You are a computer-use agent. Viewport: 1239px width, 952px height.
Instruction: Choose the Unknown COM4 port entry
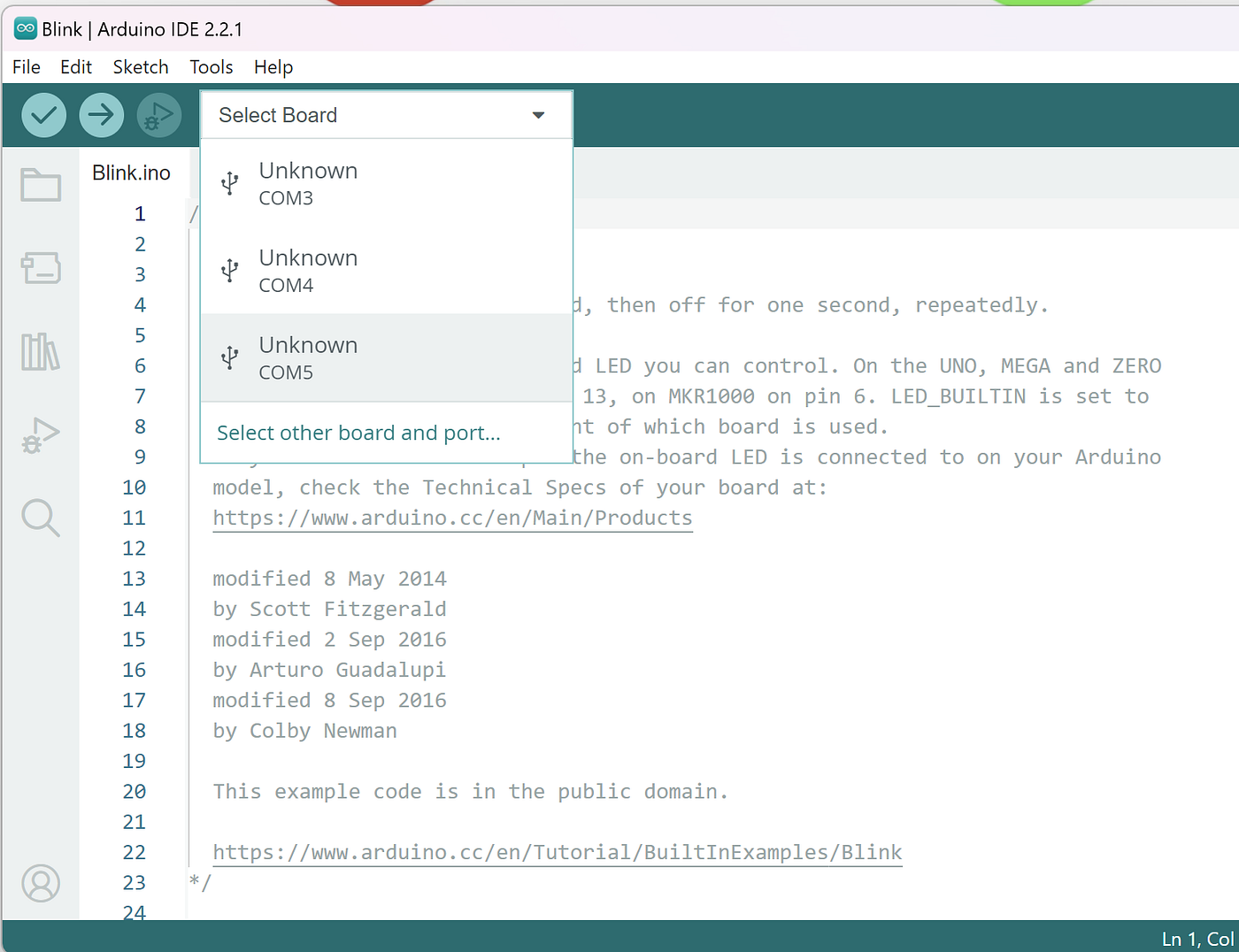tap(387, 270)
